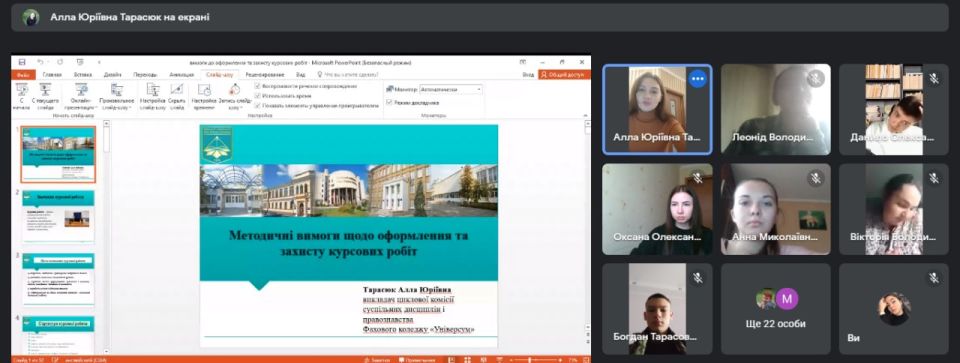The image size is (960, 363).
Task: Click the 'Скрыть слайд' icon
Action: click(176, 95)
